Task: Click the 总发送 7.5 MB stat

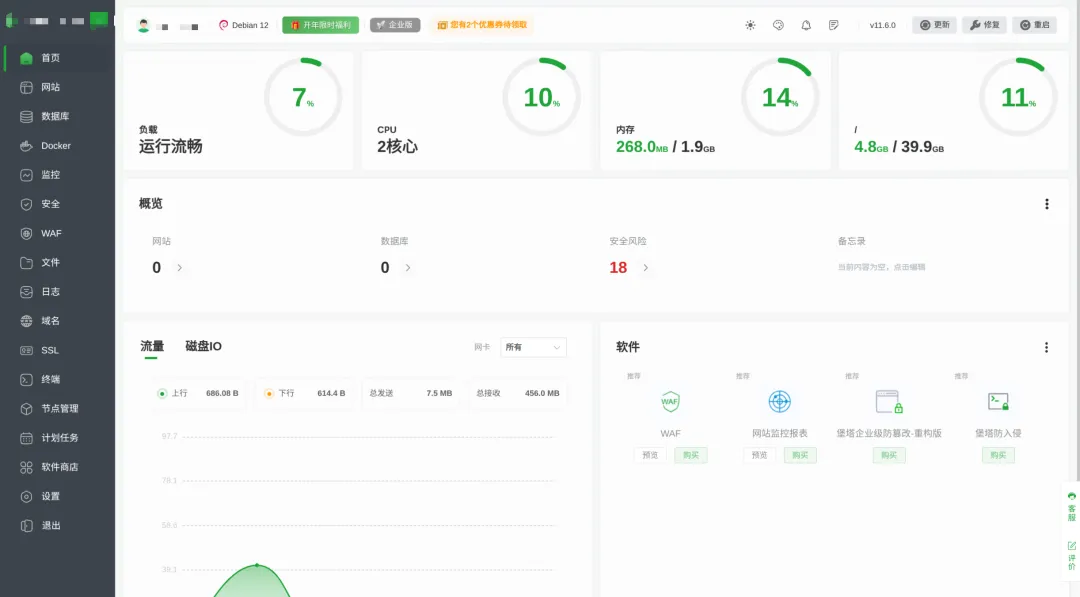Action: coord(411,393)
